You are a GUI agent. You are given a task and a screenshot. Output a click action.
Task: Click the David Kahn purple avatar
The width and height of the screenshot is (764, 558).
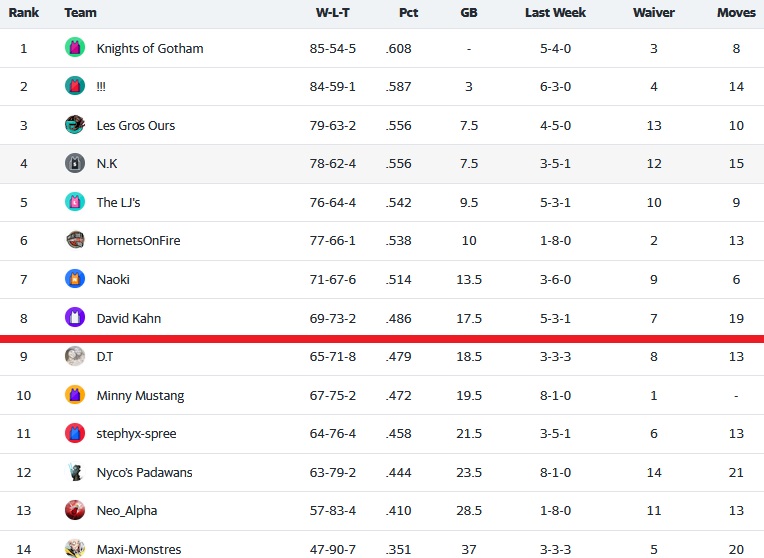click(x=75, y=318)
